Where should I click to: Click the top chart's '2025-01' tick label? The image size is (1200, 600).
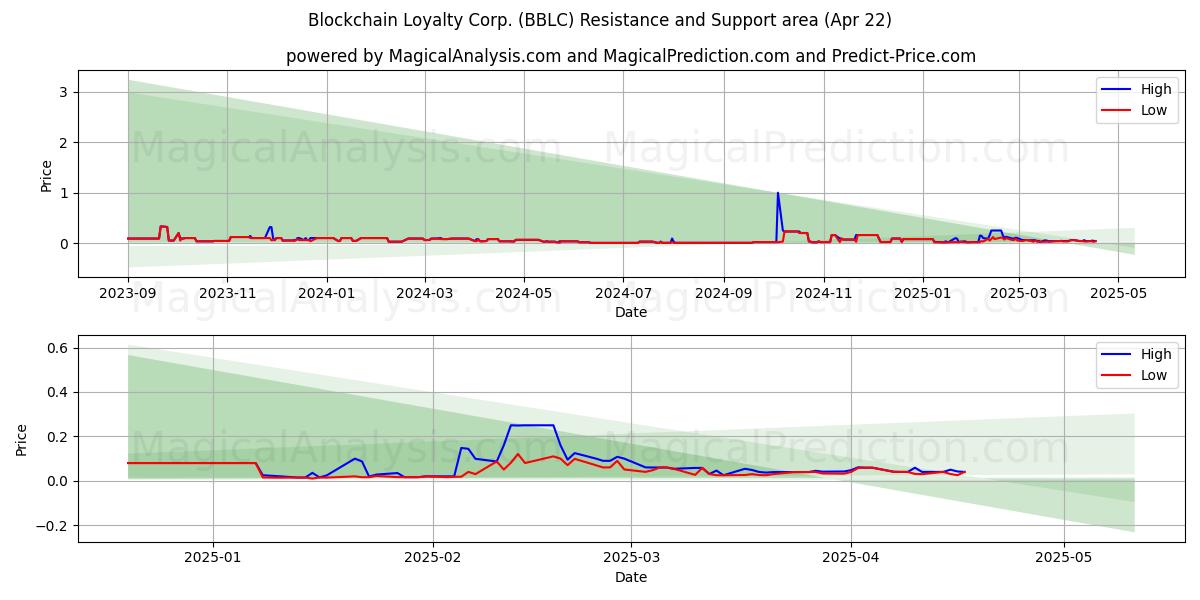coord(922,294)
